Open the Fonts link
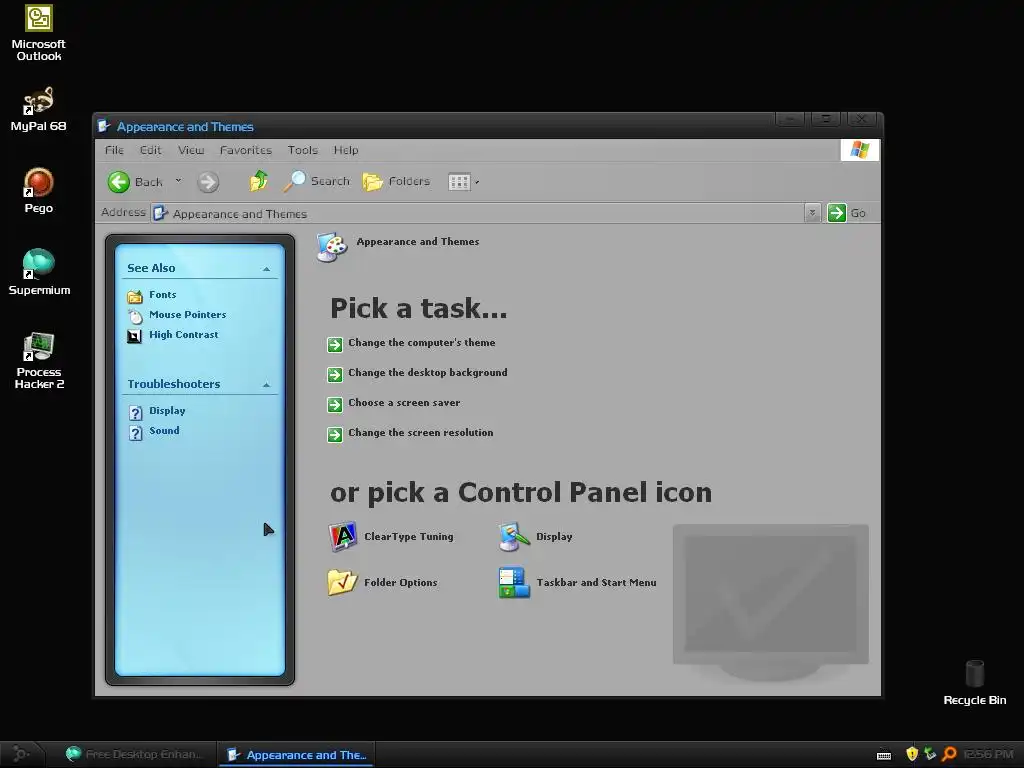1024x768 pixels. coord(163,295)
